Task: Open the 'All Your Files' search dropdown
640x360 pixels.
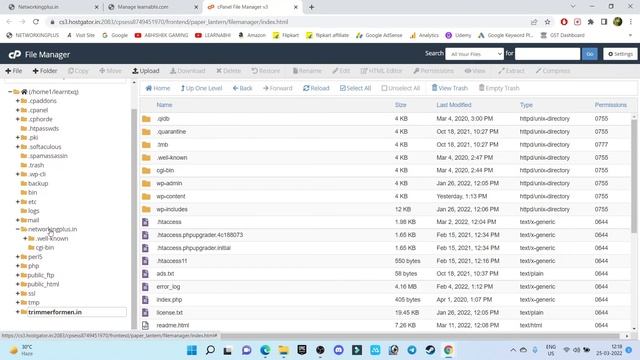Action: point(474,54)
